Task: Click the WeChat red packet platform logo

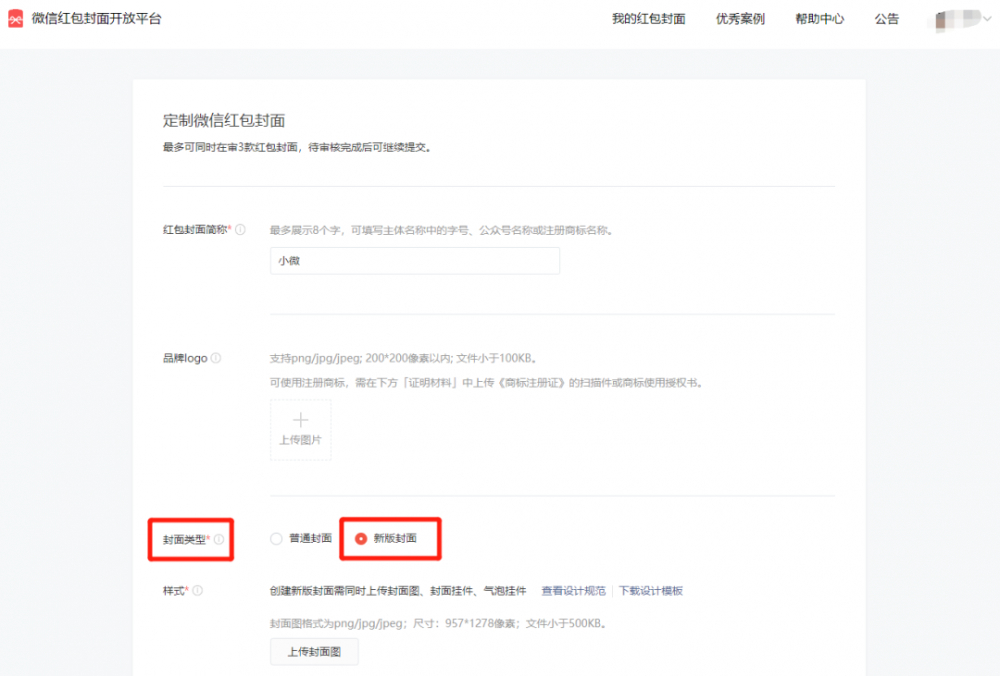Action: tap(15, 18)
